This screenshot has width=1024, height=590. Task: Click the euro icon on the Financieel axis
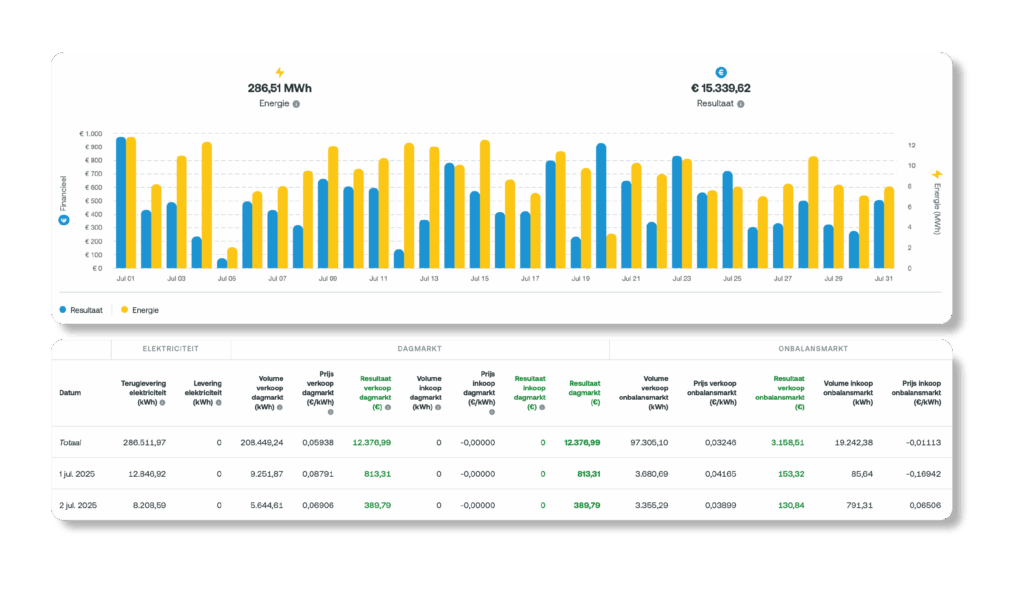point(64,219)
